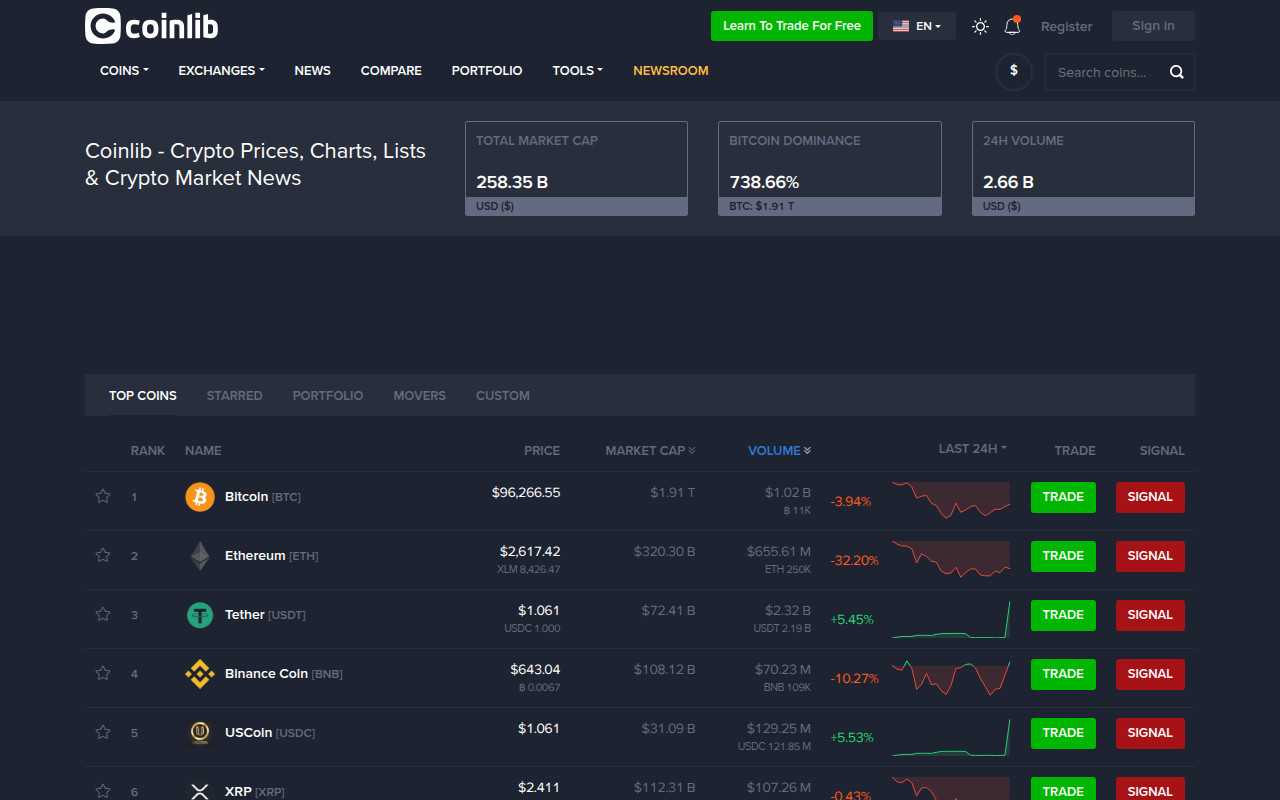Screen dimensions: 1280x800
Task: Star the XRP row
Action: pyautogui.click(x=103, y=791)
